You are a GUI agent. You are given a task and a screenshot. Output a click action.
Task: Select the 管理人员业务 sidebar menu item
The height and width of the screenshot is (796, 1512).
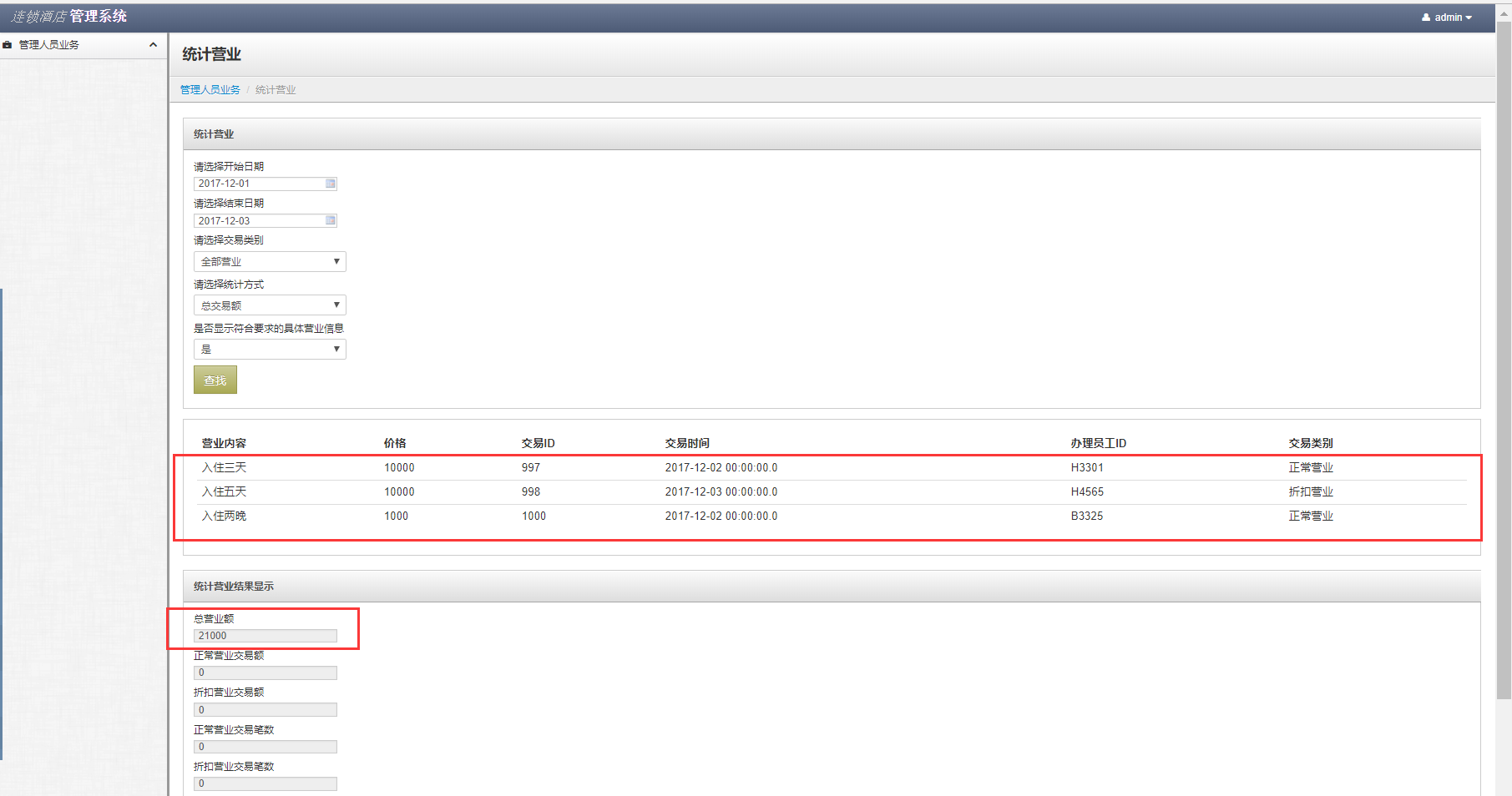tap(83, 45)
